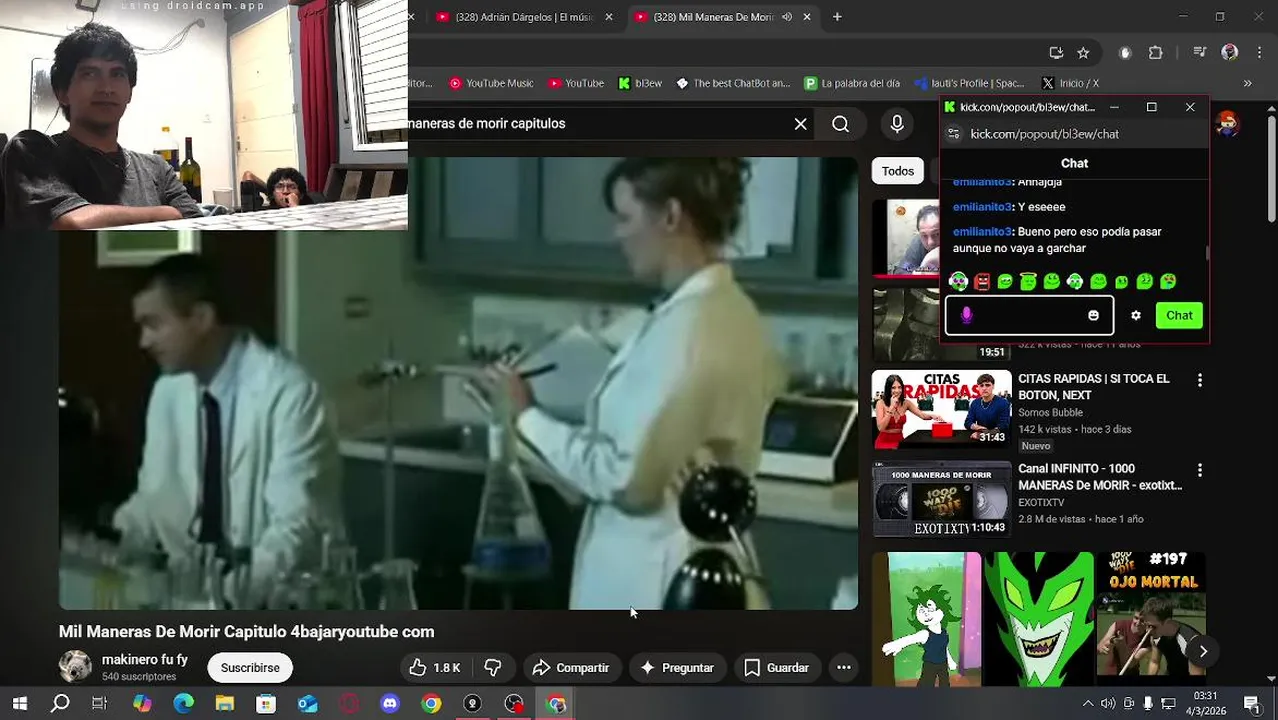Open the CITAS RAPIDAS video title
This screenshot has width=1278, height=720.
pyautogui.click(x=1094, y=387)
